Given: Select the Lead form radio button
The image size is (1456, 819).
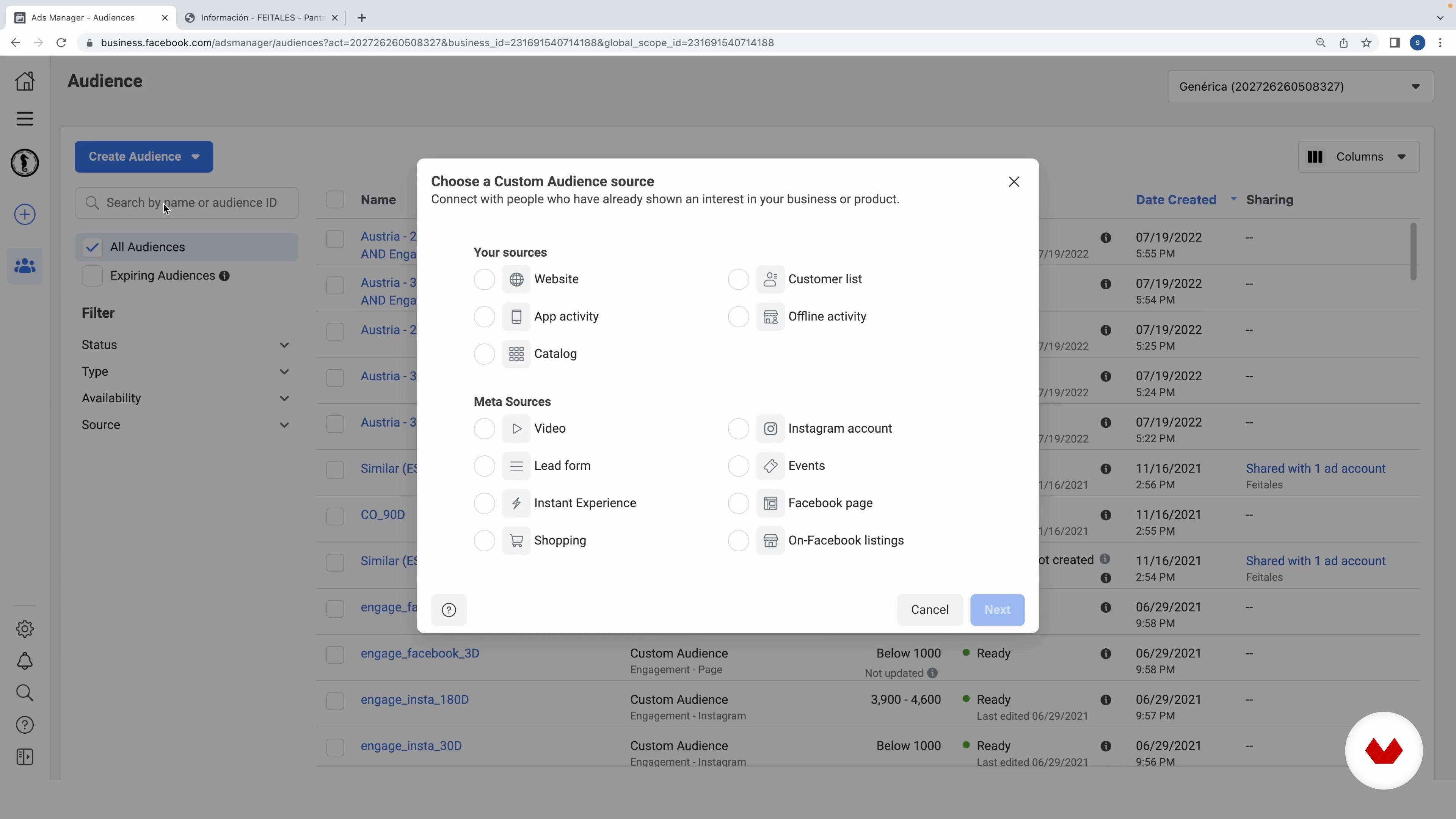Looking at the screenshot, I should (x=485, y=466).
